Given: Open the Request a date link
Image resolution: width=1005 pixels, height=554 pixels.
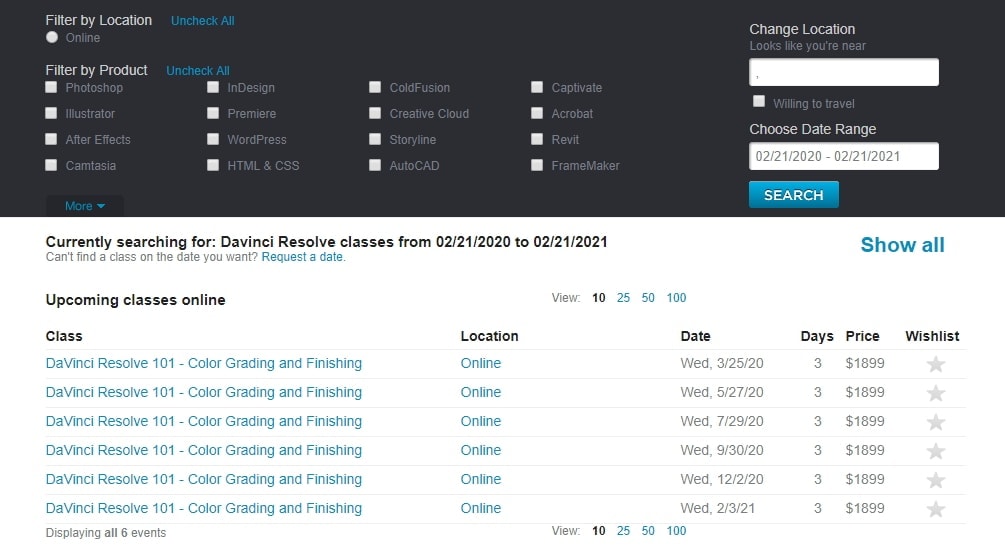Looking at the screenshot, I should [x=302, y=257].
